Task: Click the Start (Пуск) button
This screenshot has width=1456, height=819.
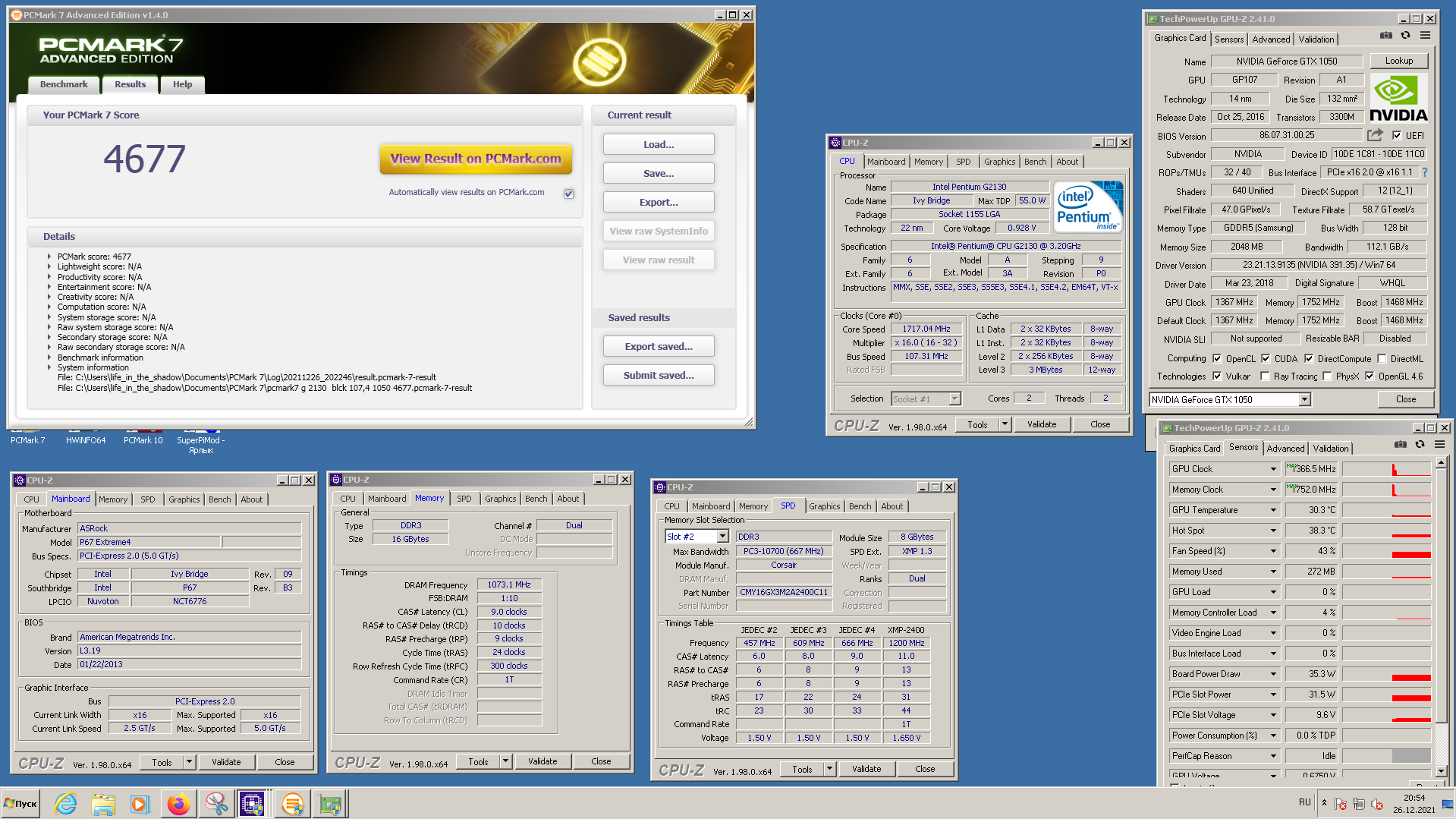Action: point(21,804)
